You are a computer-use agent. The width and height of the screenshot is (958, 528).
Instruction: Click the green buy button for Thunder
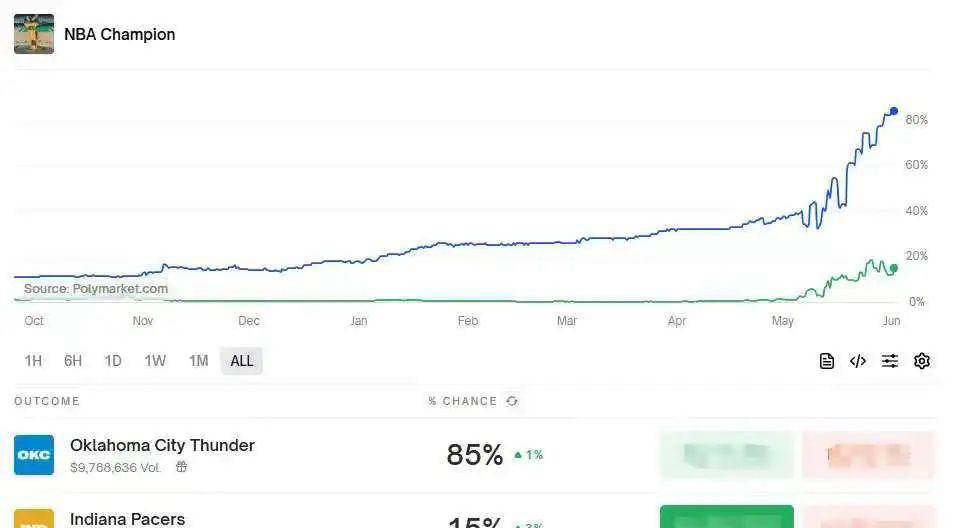point(726,455)
